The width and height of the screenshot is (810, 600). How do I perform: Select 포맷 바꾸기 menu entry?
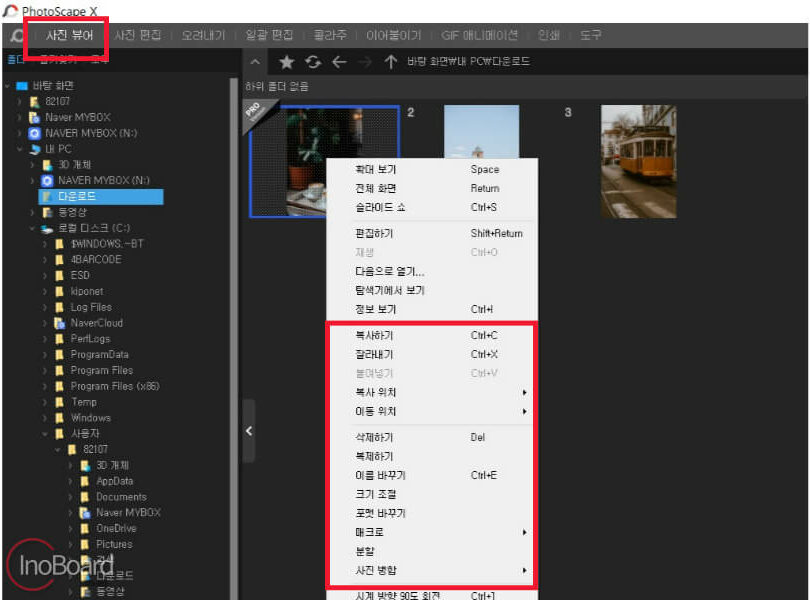click(x=432, y=514)
